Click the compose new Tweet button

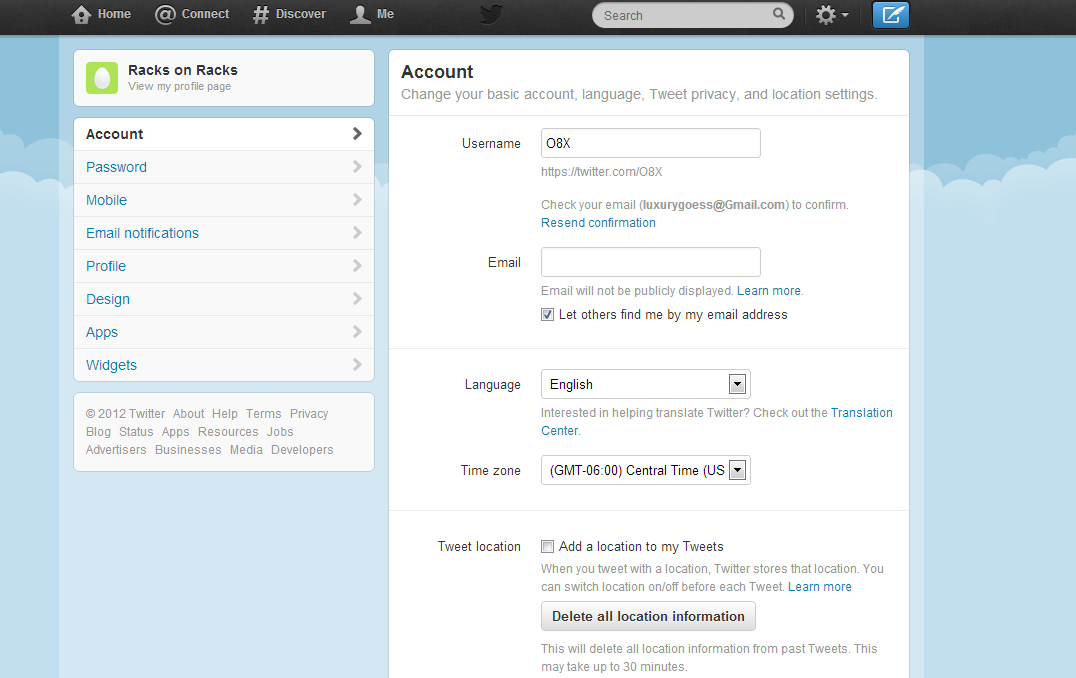tap(891, 14)
